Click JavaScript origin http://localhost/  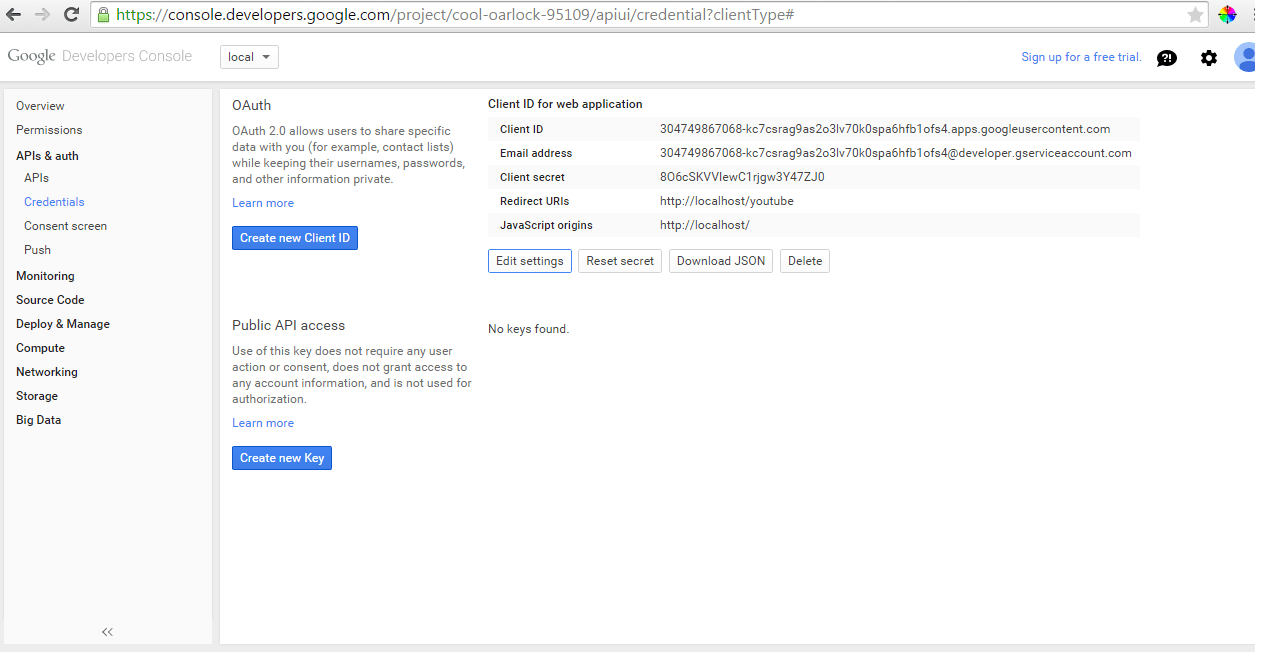[705, 225]
